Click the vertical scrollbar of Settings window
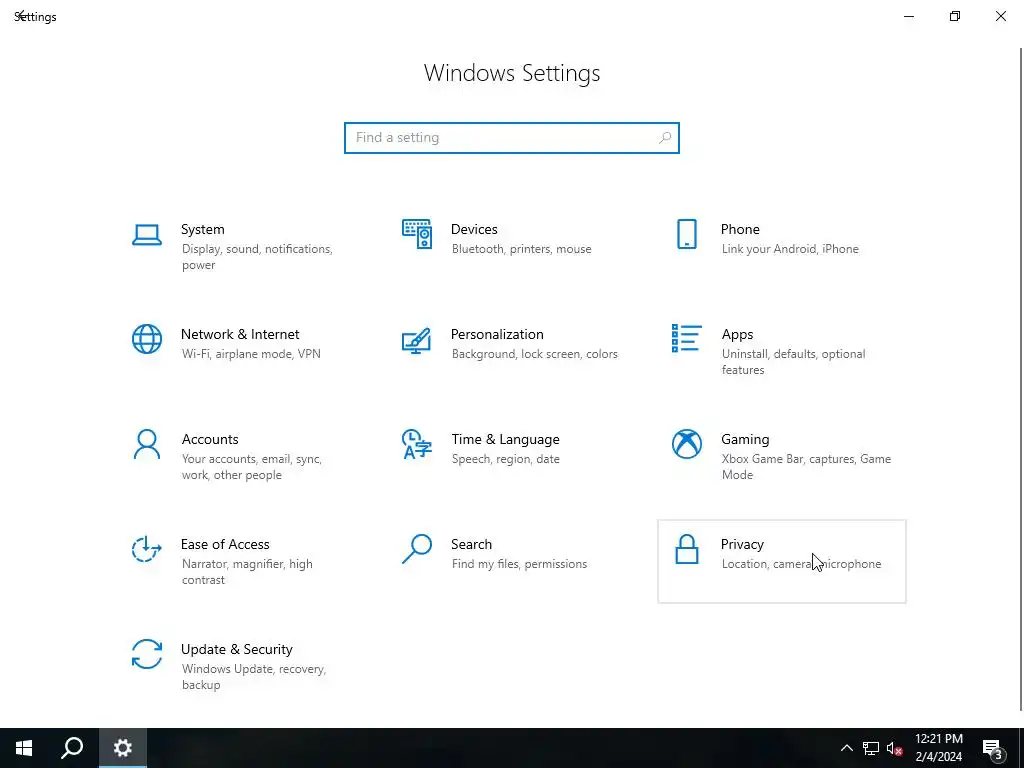The width and height of the screenshot is (1024, 768). click(1020, 379)
